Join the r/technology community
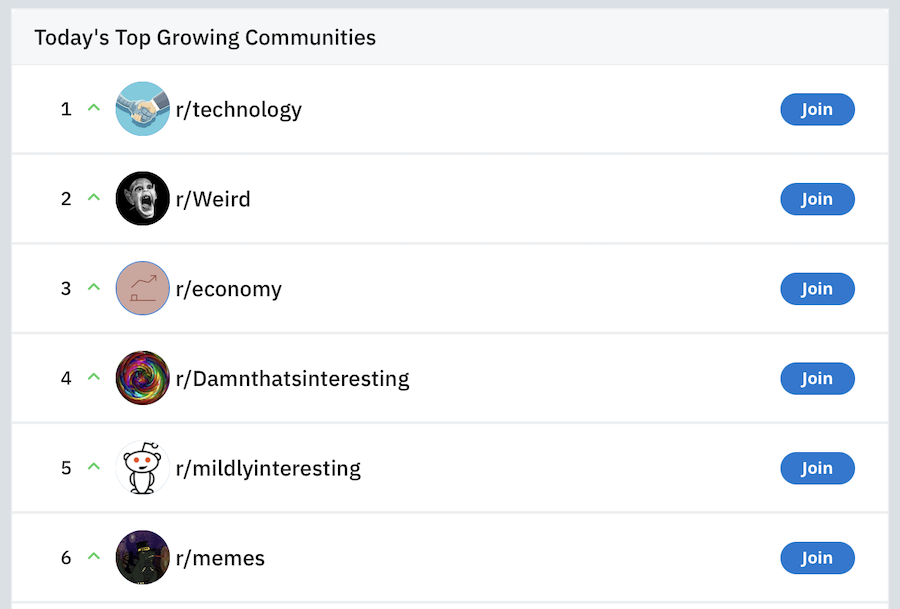Image resolution: width=900 pixels, height=609 pixels. point(817,109)
